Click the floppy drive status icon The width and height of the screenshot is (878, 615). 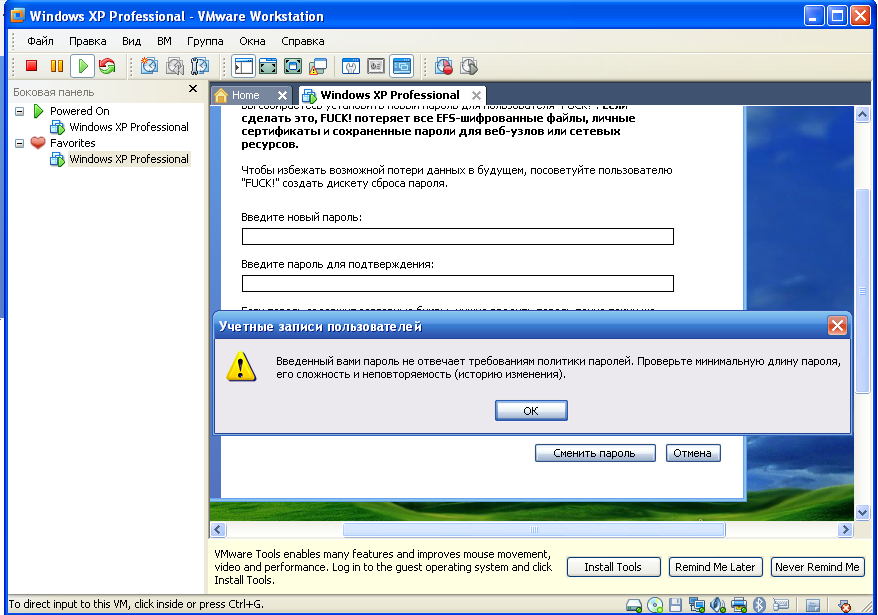pyautogui.click(x=675, y=605)
